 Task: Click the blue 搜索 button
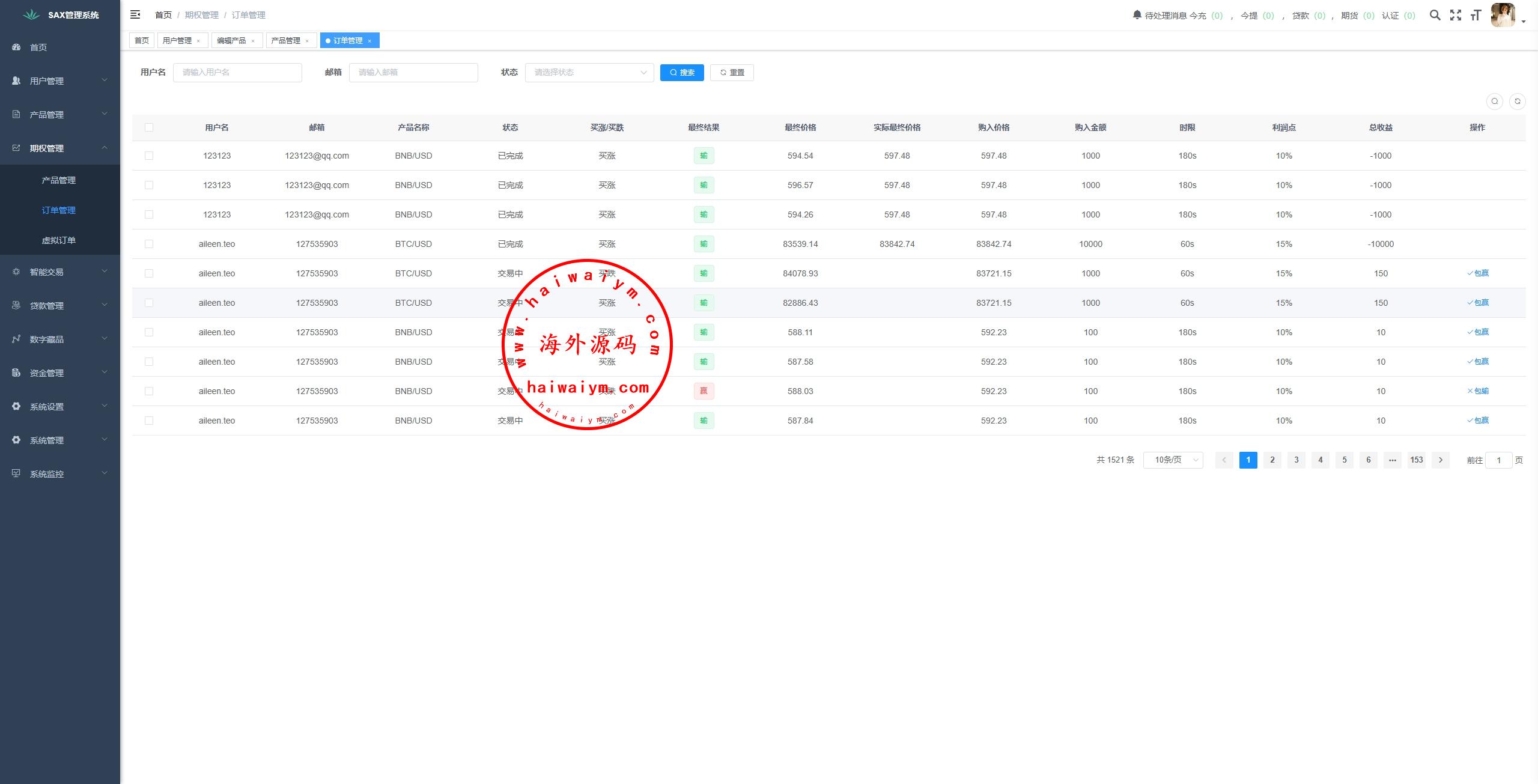point(682,72)
